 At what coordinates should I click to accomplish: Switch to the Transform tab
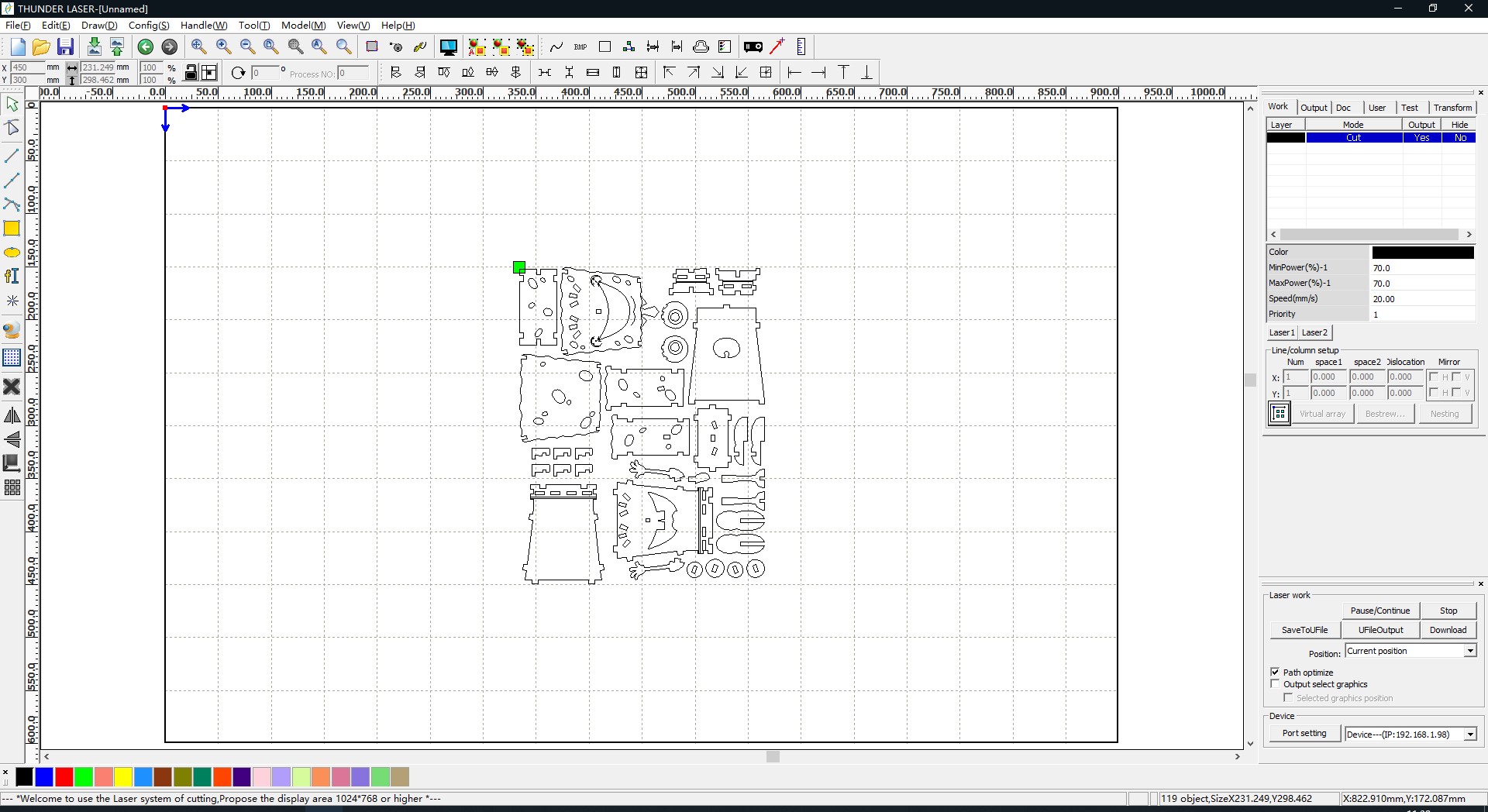[x=1452, y=108]
